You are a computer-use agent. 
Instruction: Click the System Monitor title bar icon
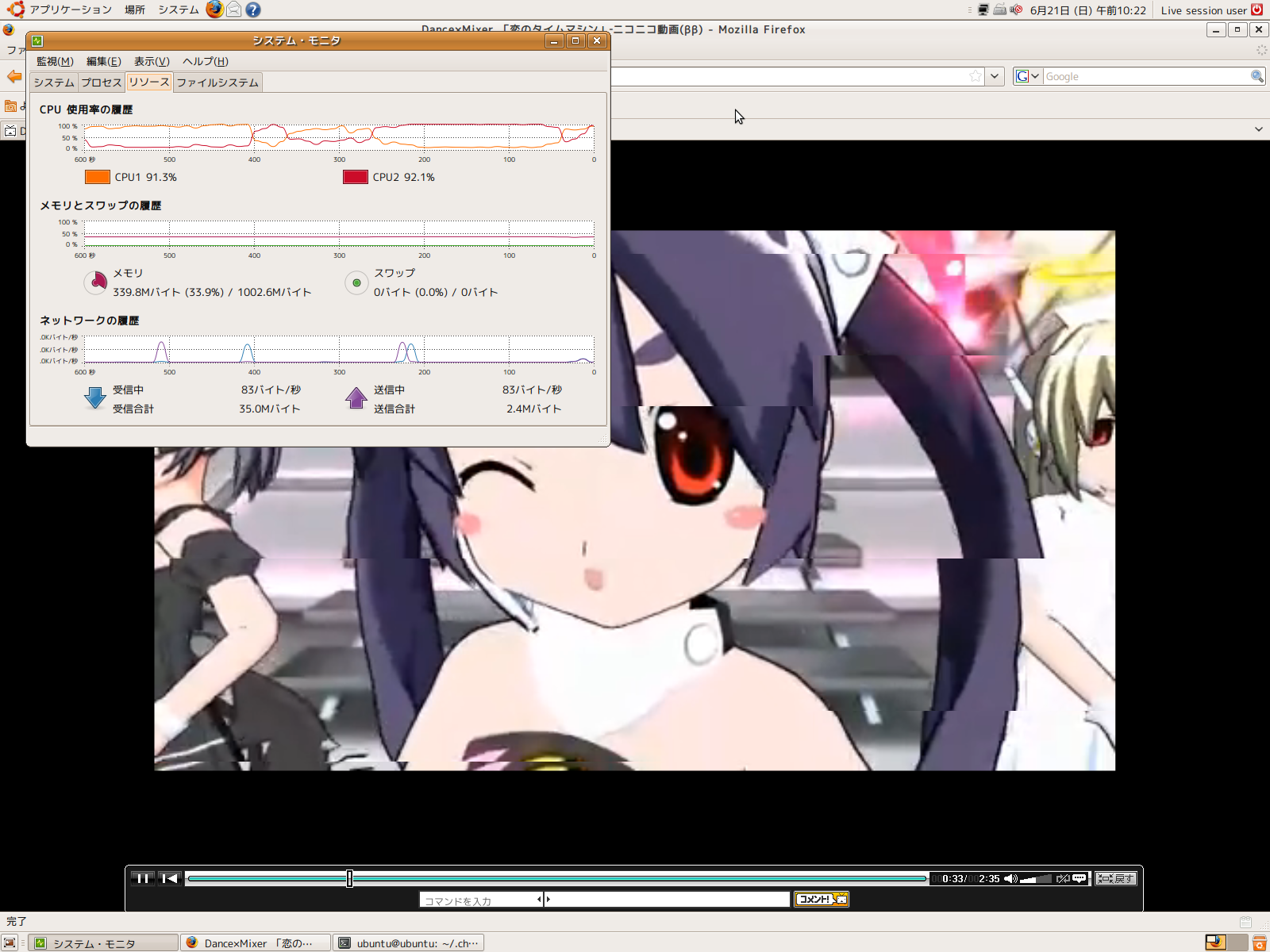click(38, 40)
